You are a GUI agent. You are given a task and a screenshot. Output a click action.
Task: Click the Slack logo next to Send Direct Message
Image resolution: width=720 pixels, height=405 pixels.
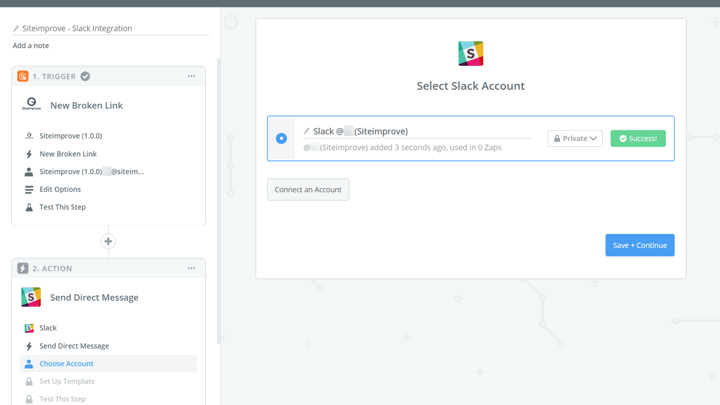(31, 297)
